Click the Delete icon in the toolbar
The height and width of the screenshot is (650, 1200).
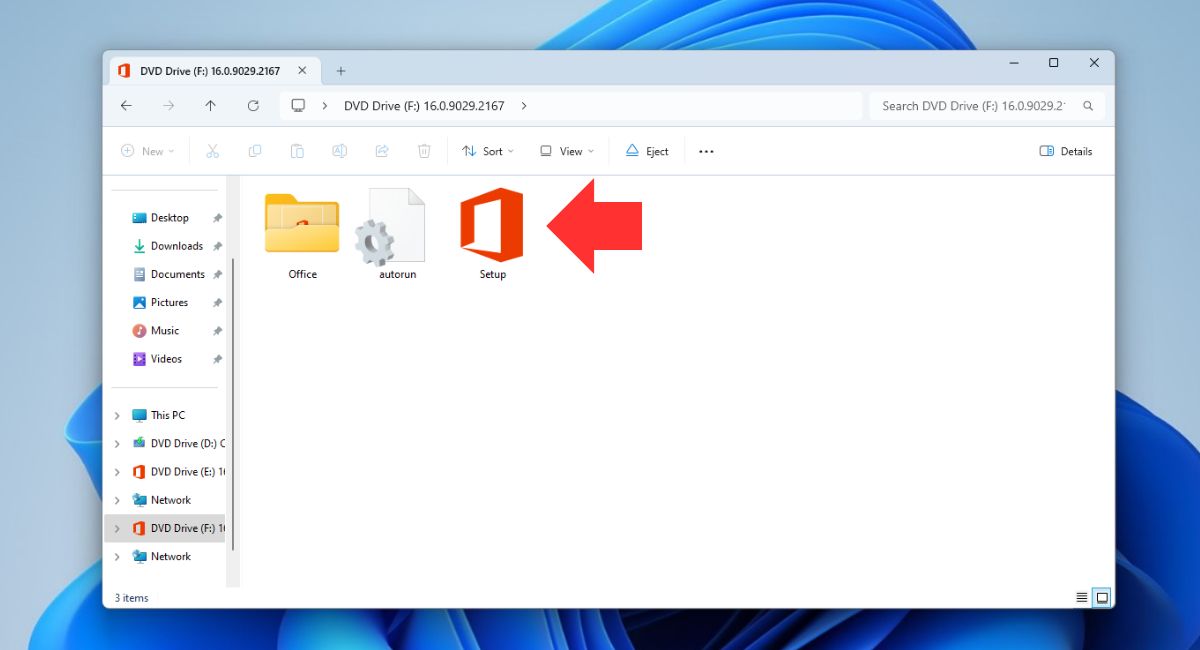tap(424, 150)
